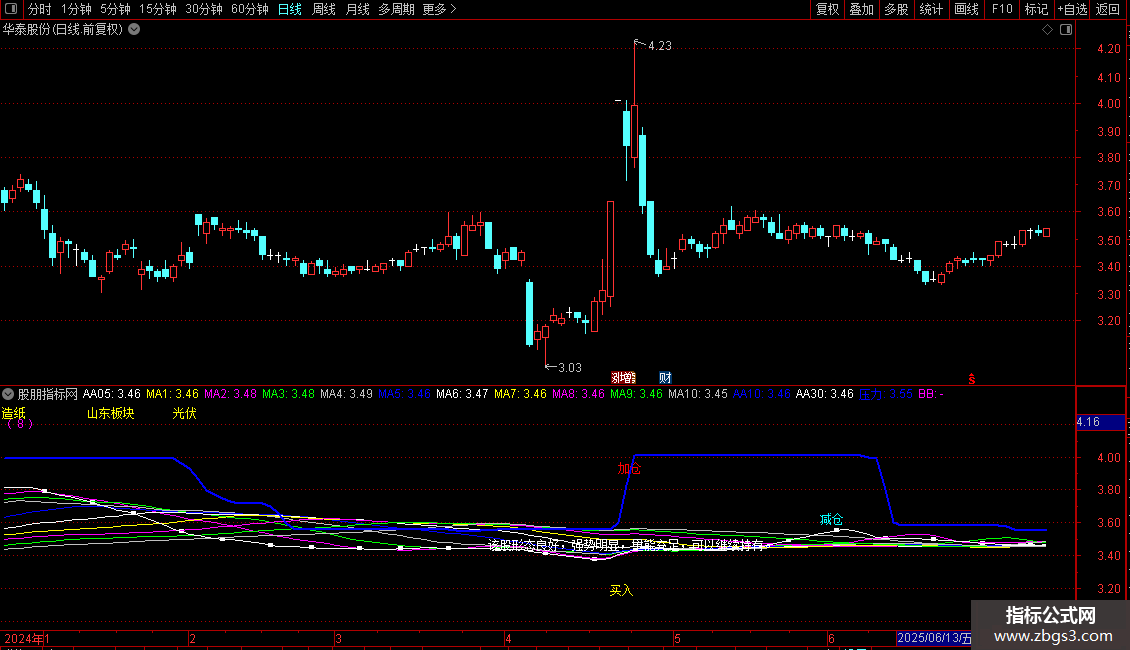Click the MA10: 3.45 indicator value

point(698,394)
